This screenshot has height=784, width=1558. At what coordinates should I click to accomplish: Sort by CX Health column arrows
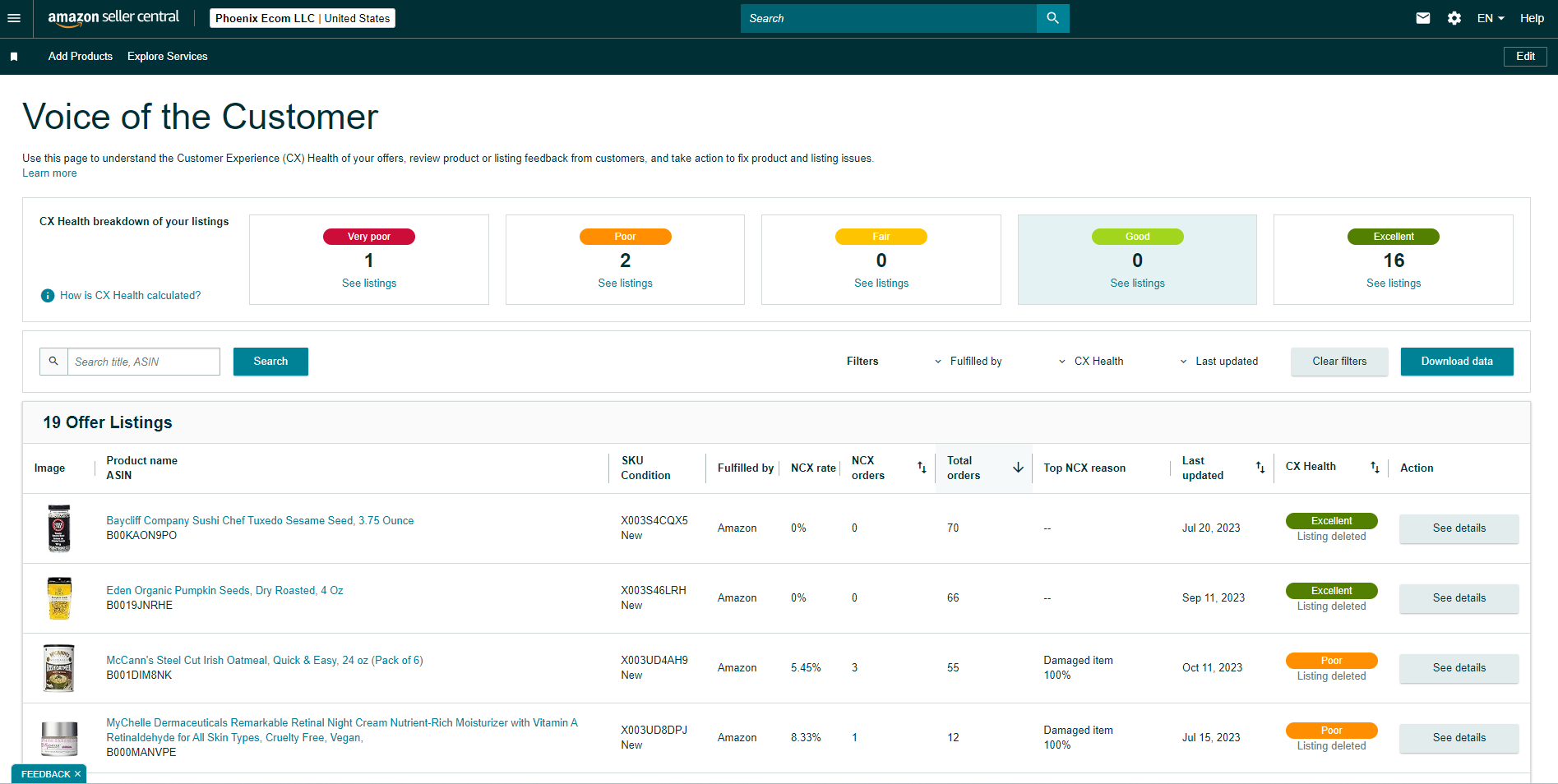(1375, 468)
